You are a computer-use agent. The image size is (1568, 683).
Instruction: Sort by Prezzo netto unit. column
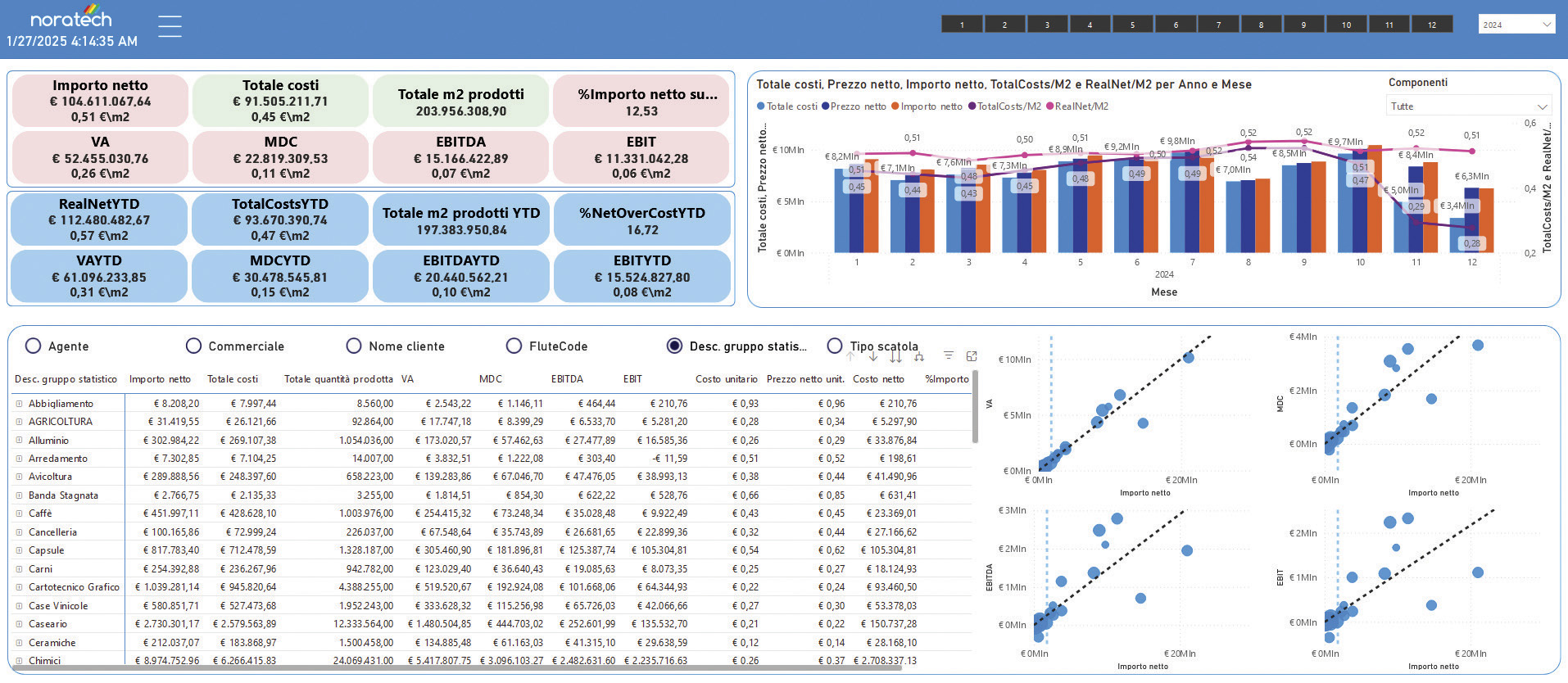click(805, 379)
